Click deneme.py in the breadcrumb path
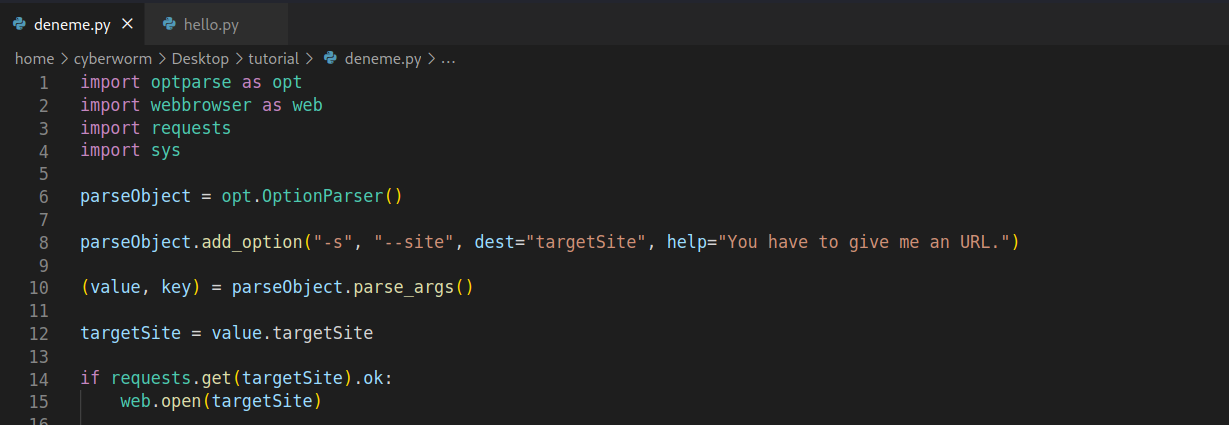1229x425 pixels. click(382, 59)
